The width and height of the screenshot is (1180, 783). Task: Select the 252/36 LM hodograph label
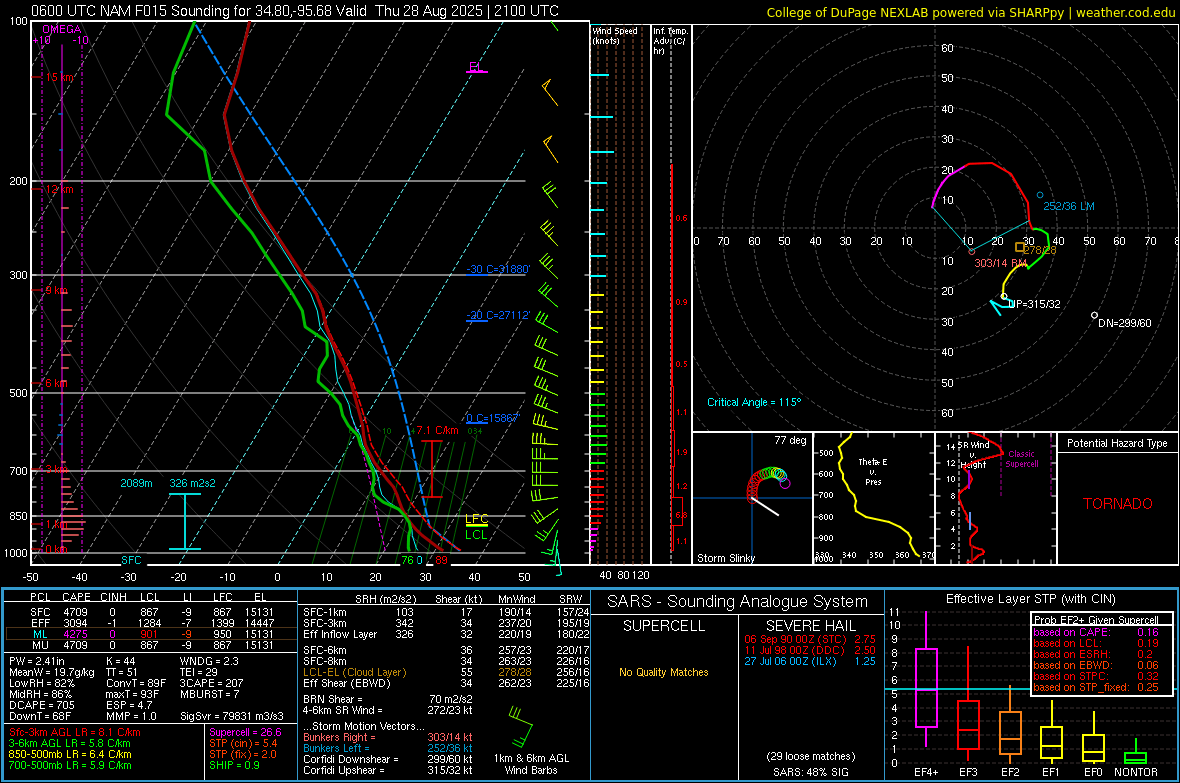tap(1069, 206)
